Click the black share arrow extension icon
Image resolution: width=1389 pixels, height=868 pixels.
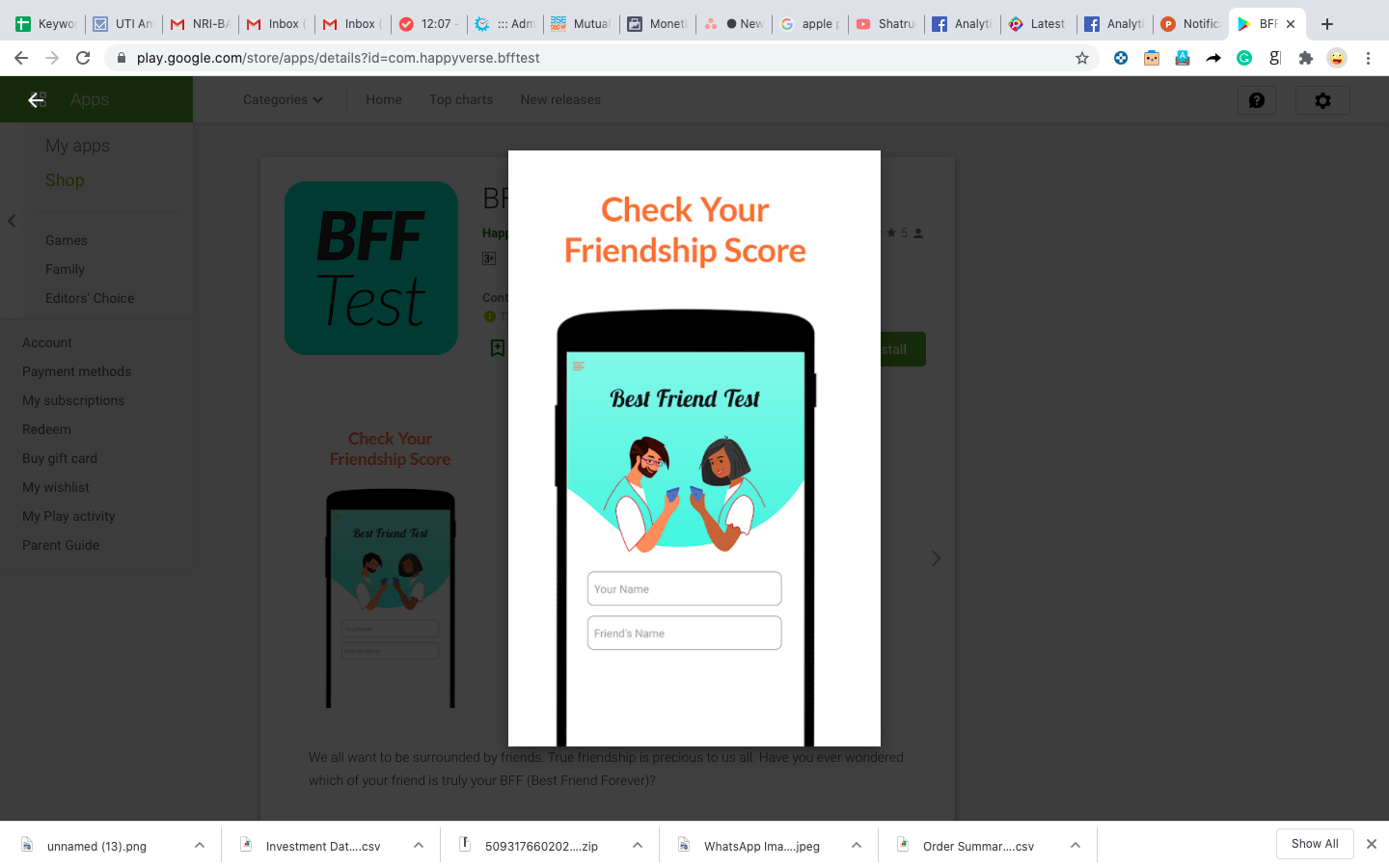click(x=1213, y=58)
